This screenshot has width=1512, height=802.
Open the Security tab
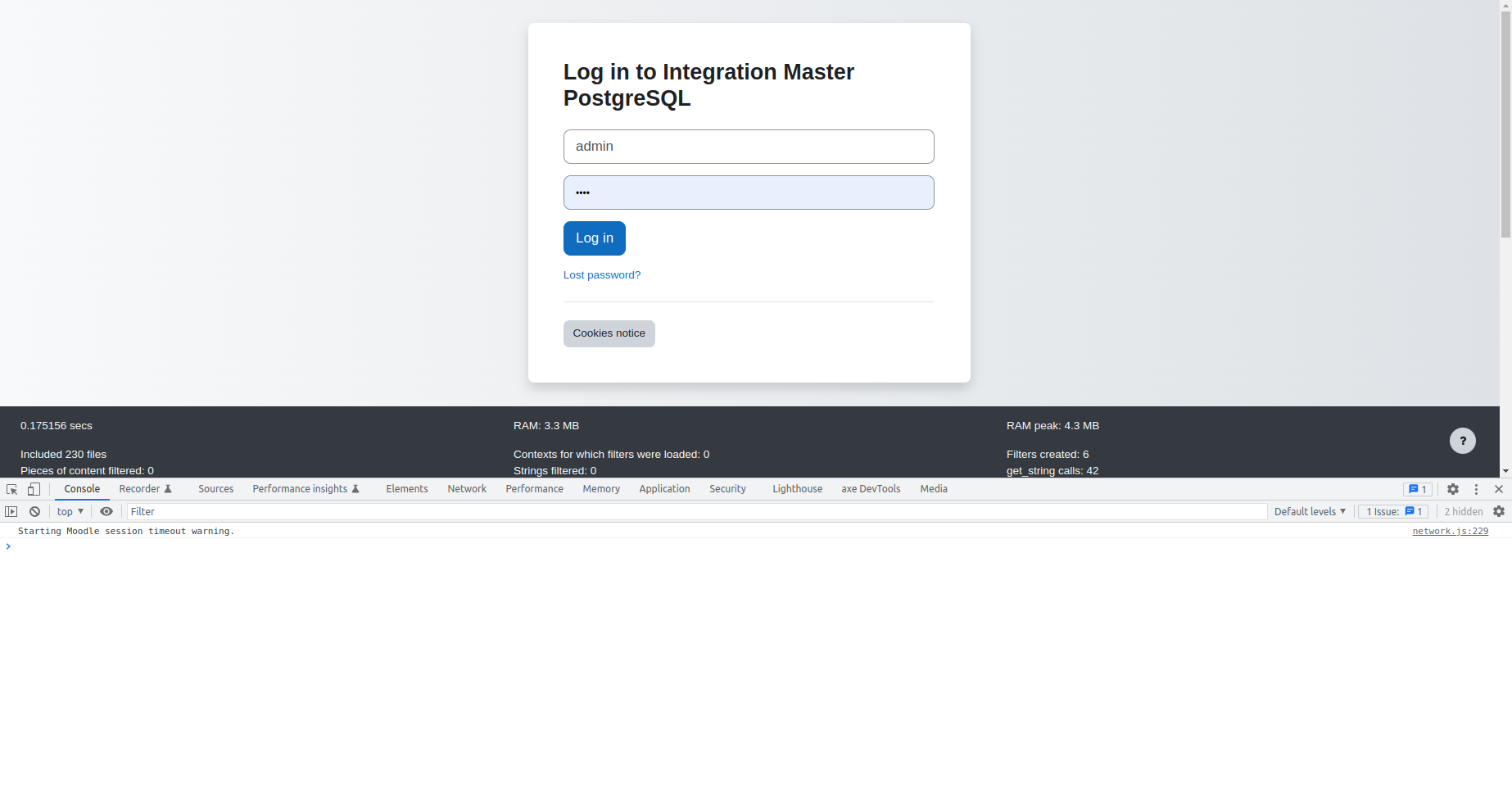point(727,489)
